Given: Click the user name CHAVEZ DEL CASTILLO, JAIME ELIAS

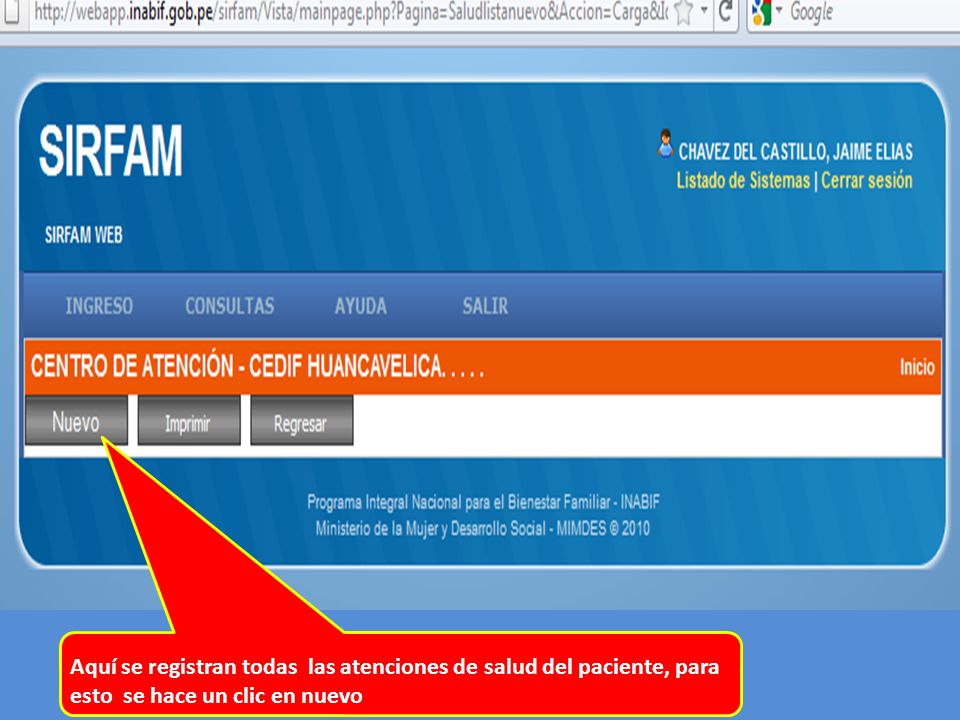Looking at the screenshot, I should tap(795, 151).
